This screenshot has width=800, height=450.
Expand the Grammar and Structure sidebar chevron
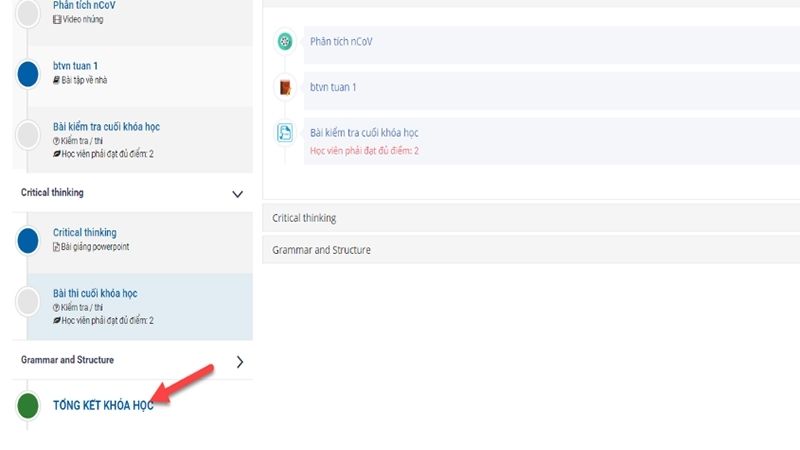point(240,362)
